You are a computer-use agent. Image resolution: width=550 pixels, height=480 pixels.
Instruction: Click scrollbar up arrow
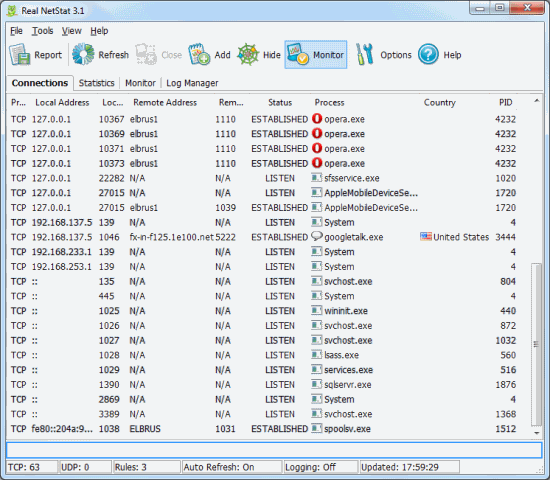(537, 101)
